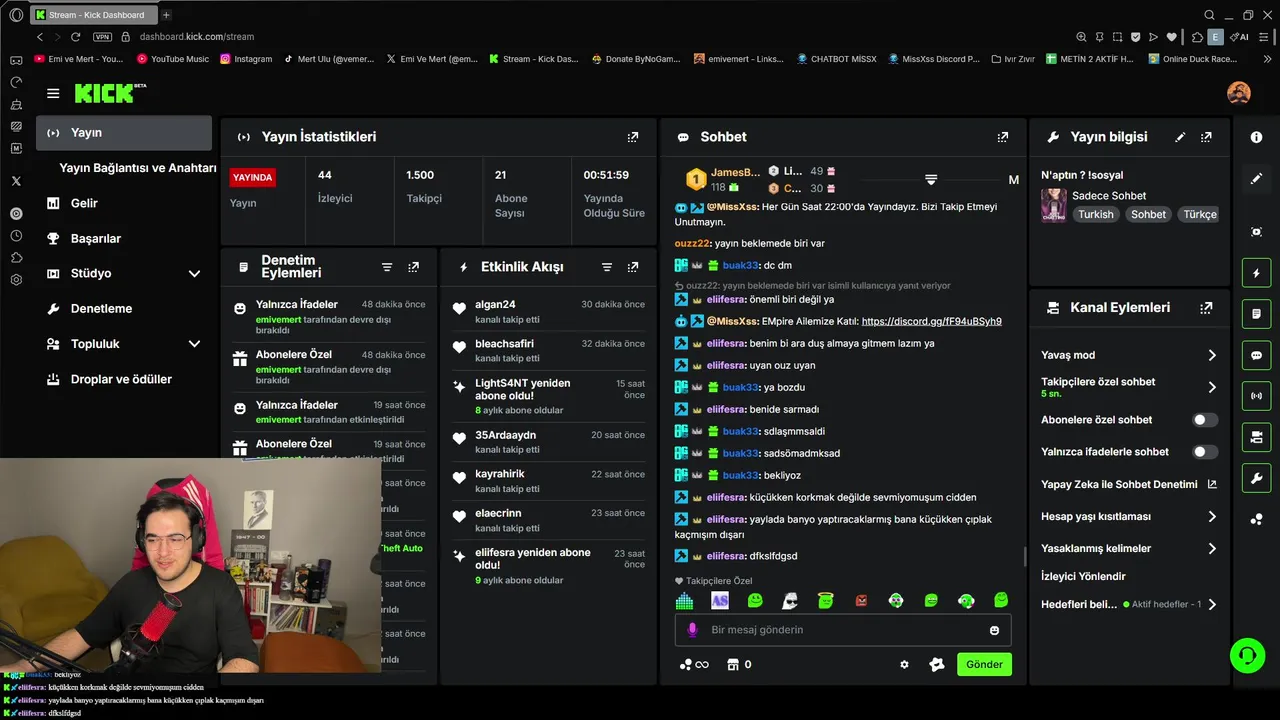Click the green Gönder button
Screen dimensions: 1280x720
pyautogui.click(x=984, y=664)
